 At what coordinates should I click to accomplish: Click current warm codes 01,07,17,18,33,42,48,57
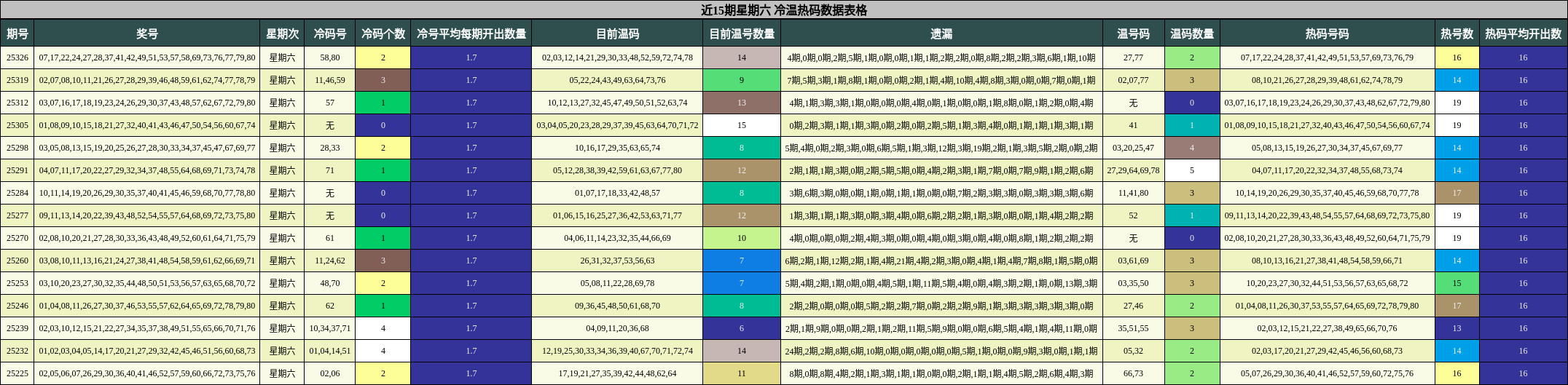(617, 193)
